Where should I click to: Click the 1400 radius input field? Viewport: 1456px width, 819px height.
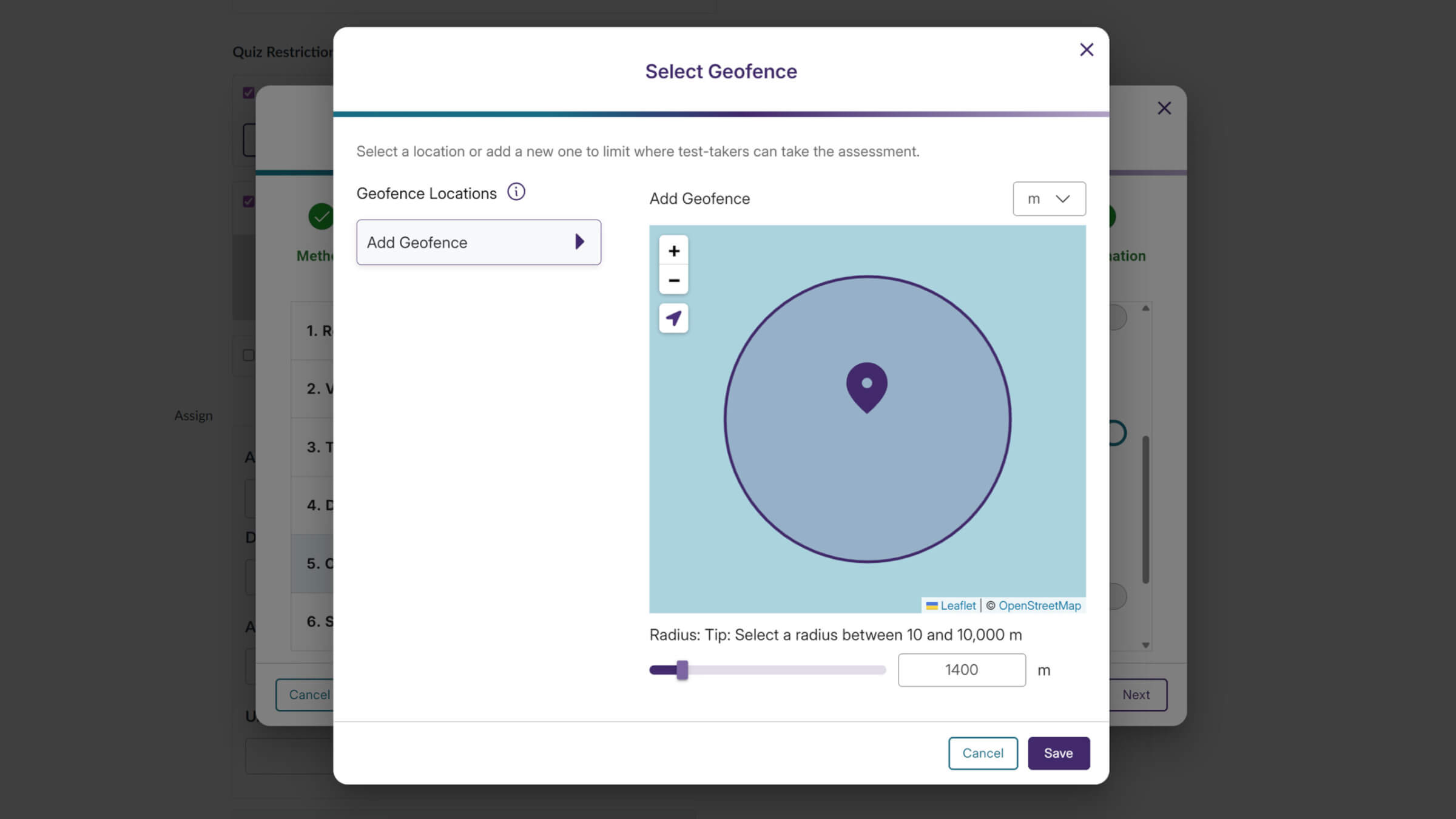[x=961, y=670]
